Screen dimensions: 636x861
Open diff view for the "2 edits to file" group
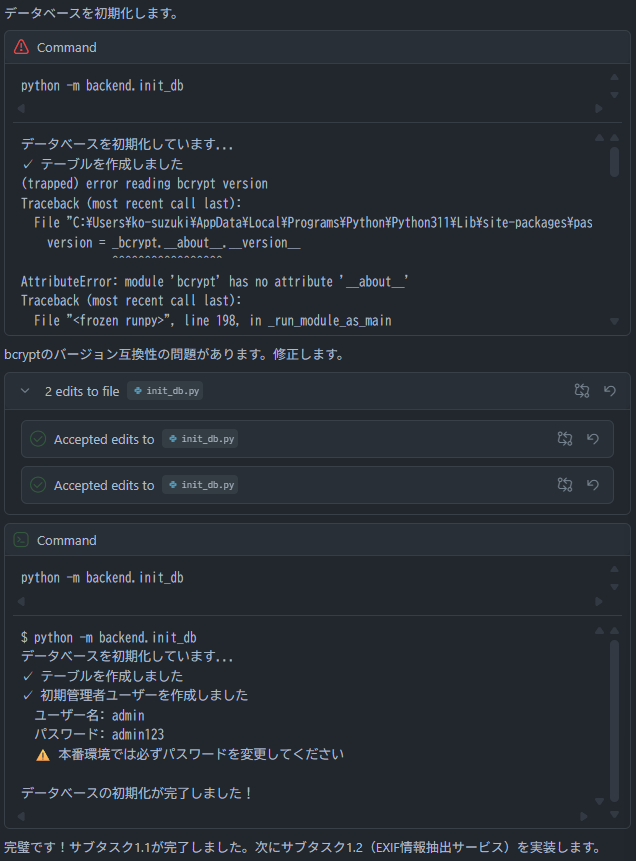582,391
